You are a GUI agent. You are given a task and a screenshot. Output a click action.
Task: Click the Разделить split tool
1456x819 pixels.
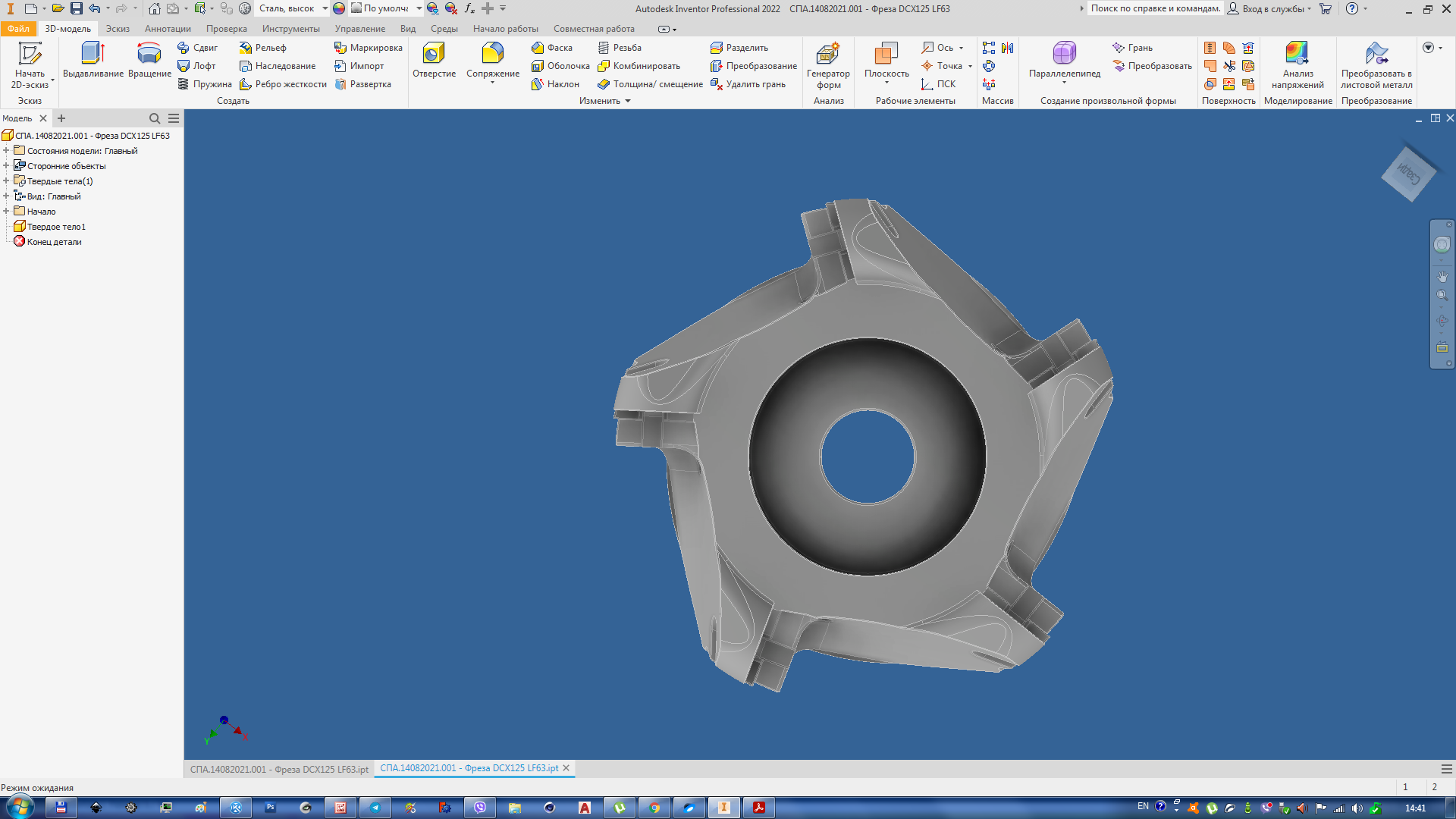point(739,48)
